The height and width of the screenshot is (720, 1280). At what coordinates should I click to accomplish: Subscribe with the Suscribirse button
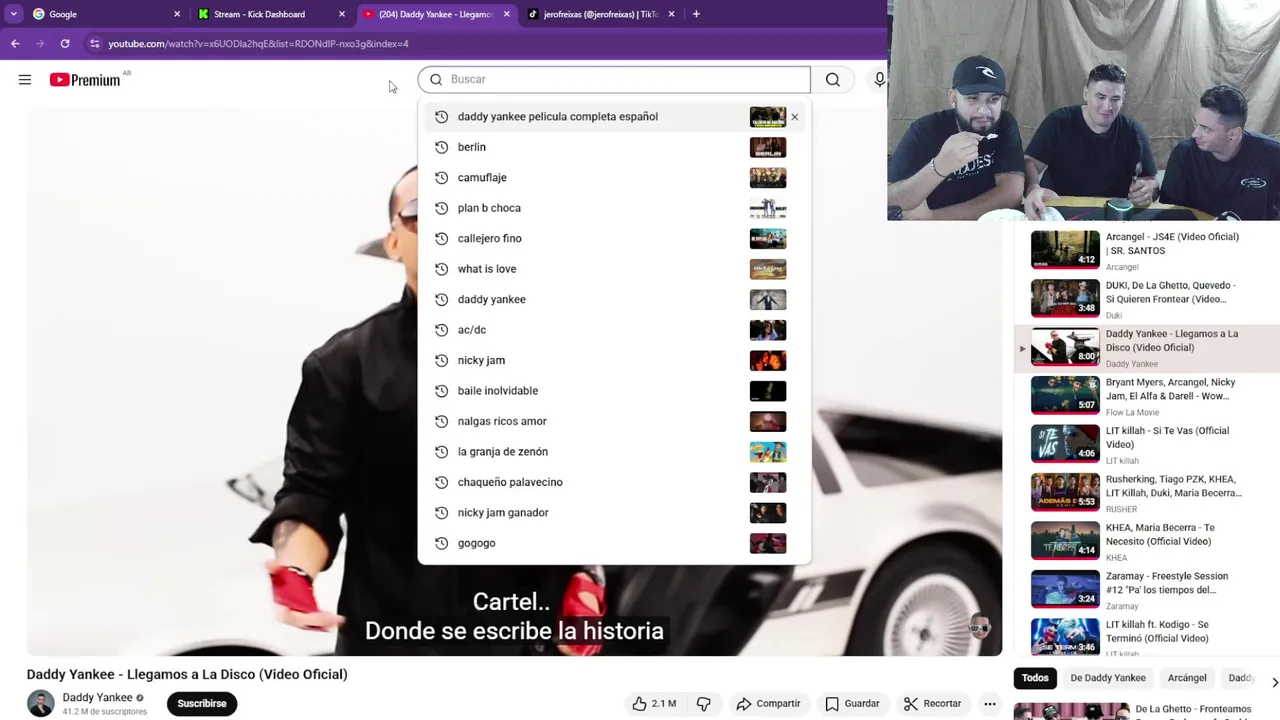click(x=202, y=704)
